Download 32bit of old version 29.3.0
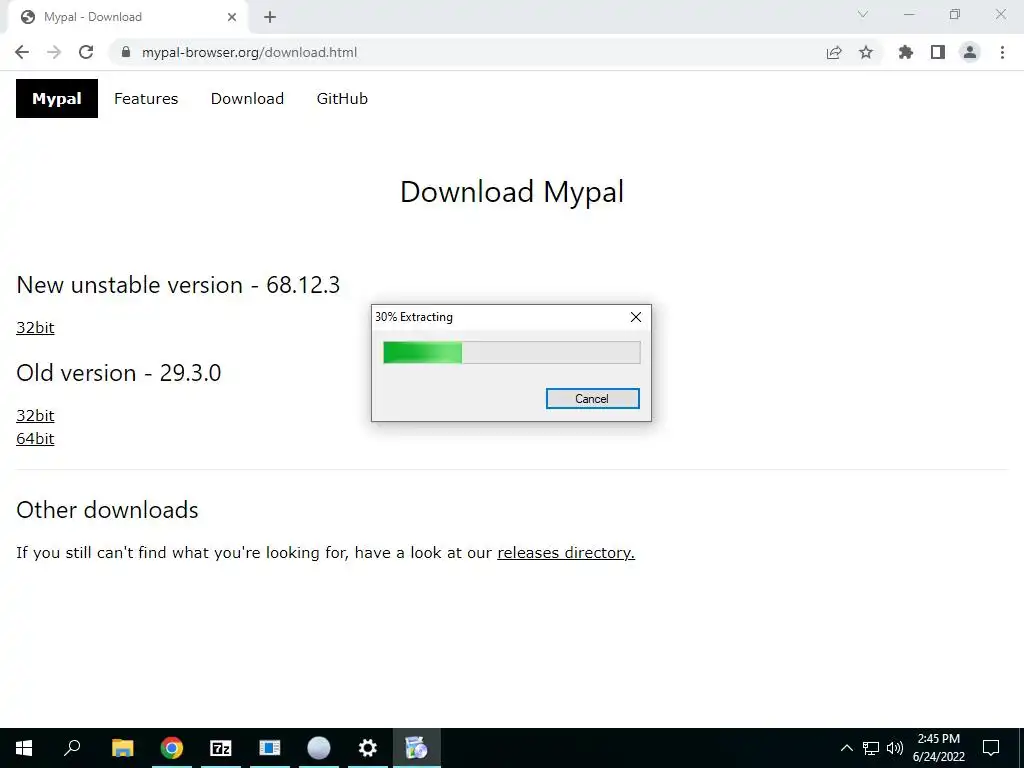This screenshot has width=1024, height=768. tap(35, 415)
